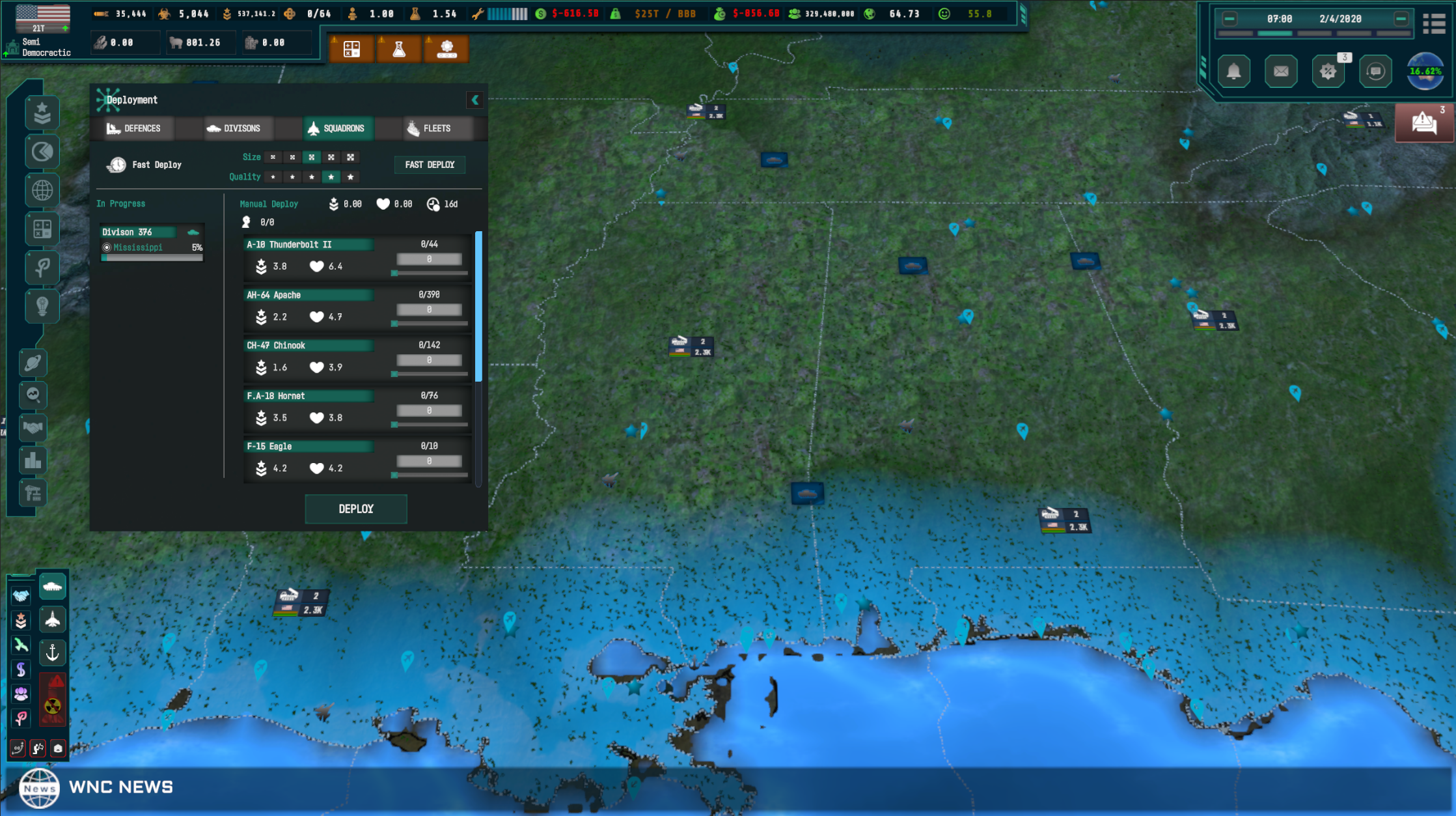
Task: Open the mail envelope messages icon
Action: [x=1280, y=72]
